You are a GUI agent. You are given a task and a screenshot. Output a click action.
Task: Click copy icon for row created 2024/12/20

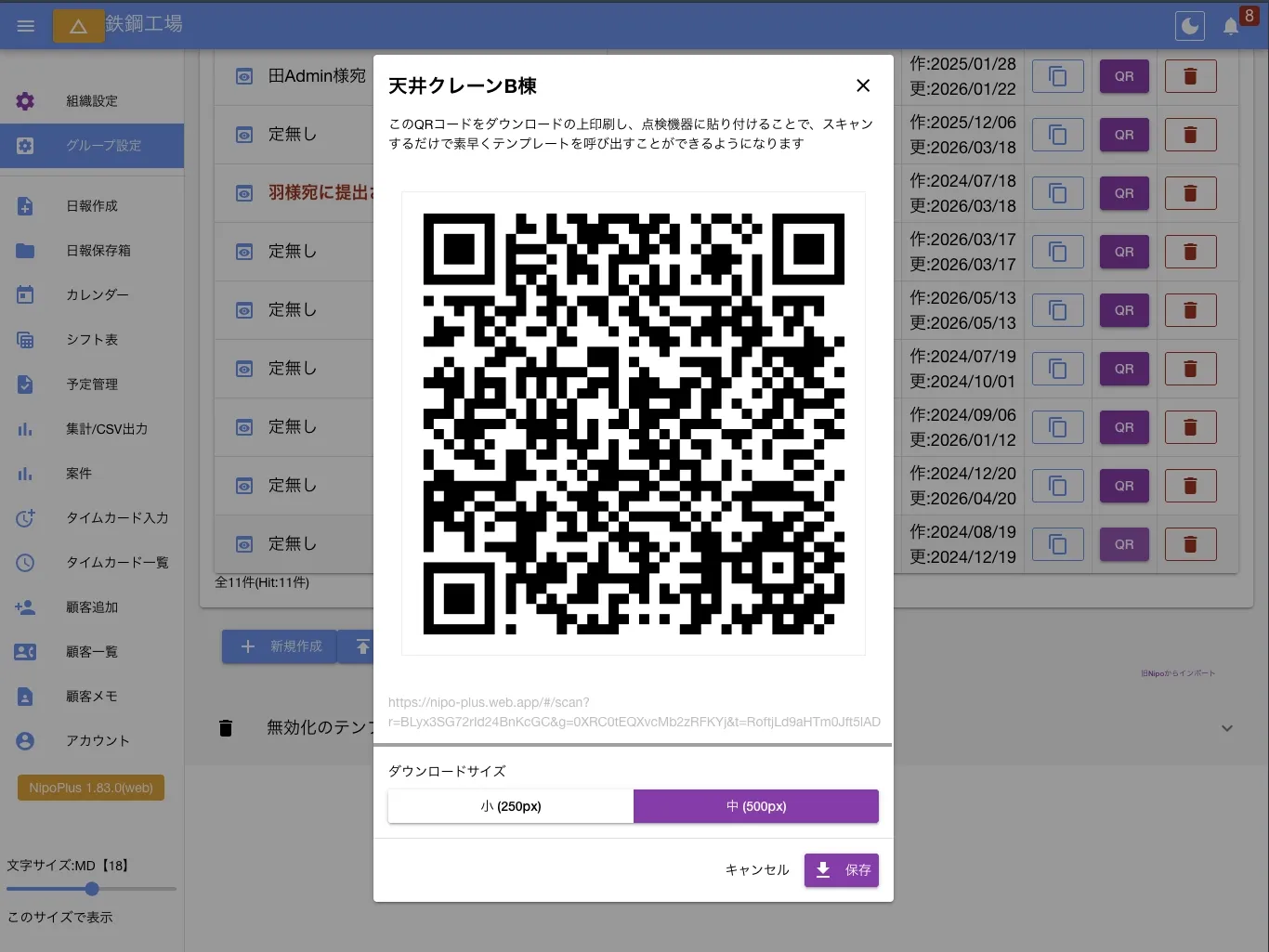[x=1058, y=486]
